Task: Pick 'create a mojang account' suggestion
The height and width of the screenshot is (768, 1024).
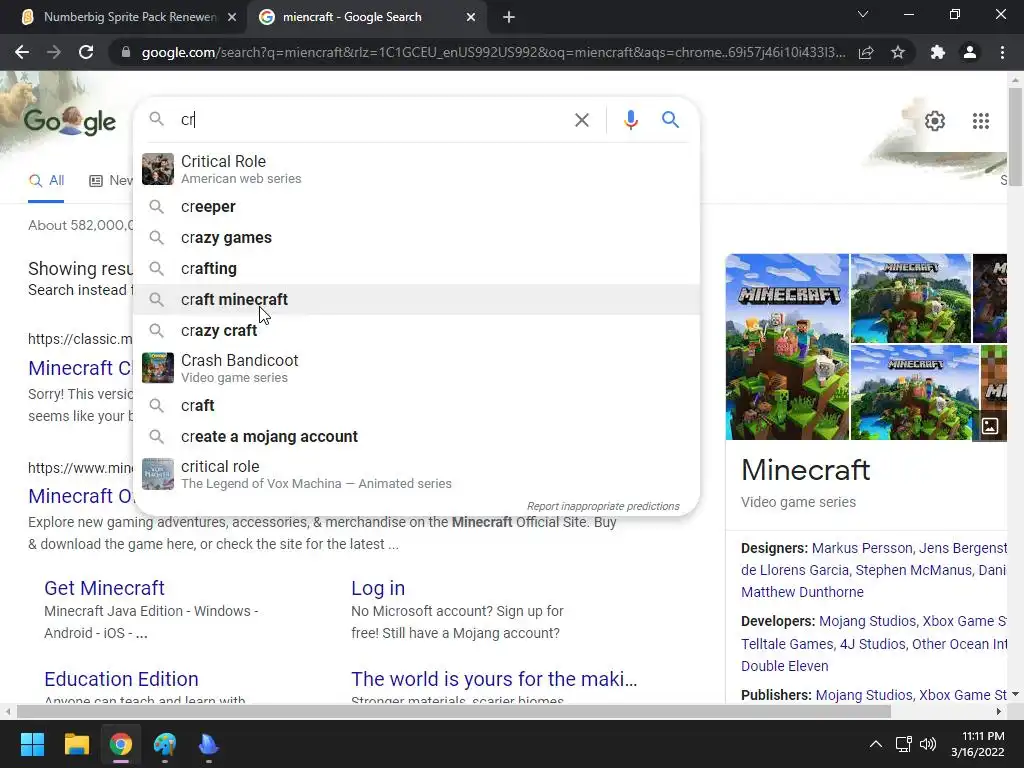Action: (416, 436)
